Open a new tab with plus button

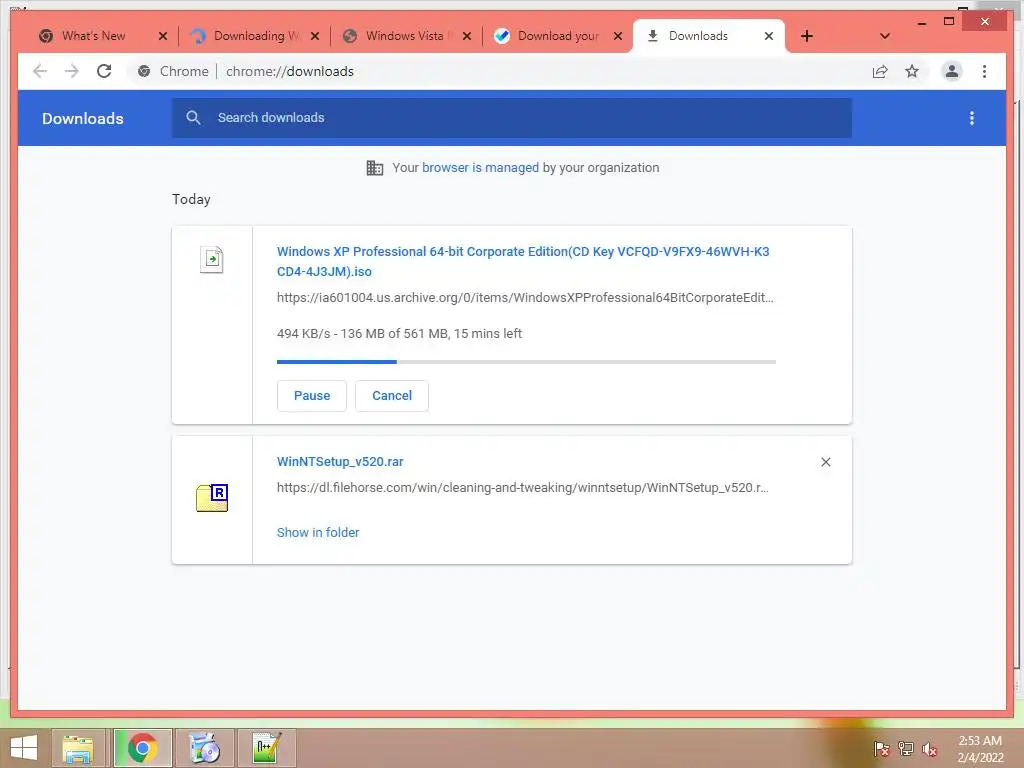click(807, 36)
